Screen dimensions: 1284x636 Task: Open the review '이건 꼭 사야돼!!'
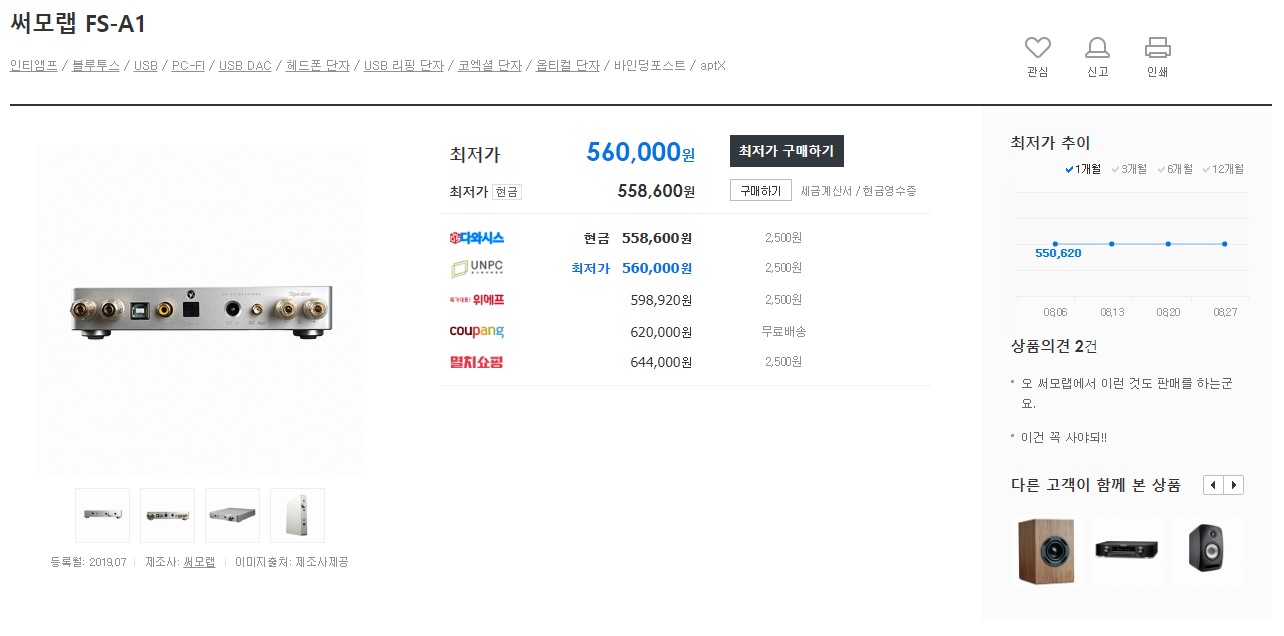(1064, 437)
